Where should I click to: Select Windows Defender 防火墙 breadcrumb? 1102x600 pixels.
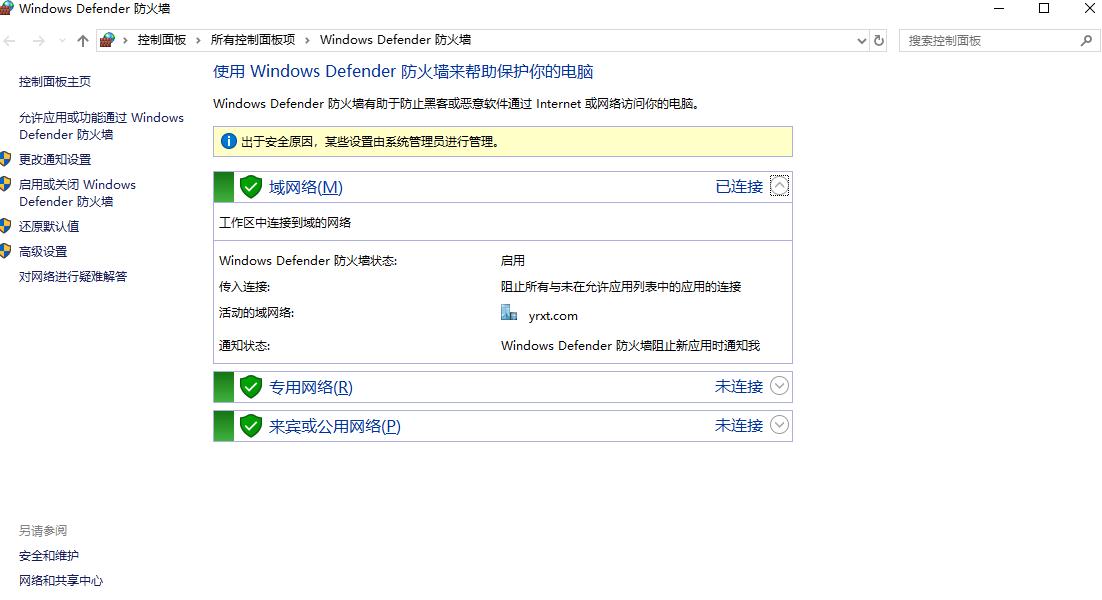tap(395, 40)
